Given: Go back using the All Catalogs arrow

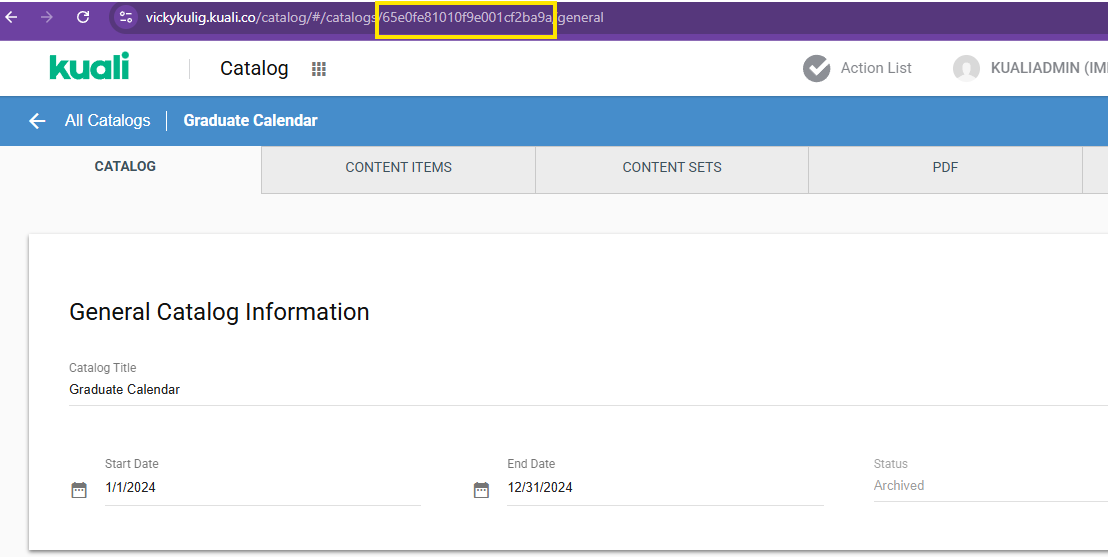Looking at the screenshot, I should (x=37, y=121).
